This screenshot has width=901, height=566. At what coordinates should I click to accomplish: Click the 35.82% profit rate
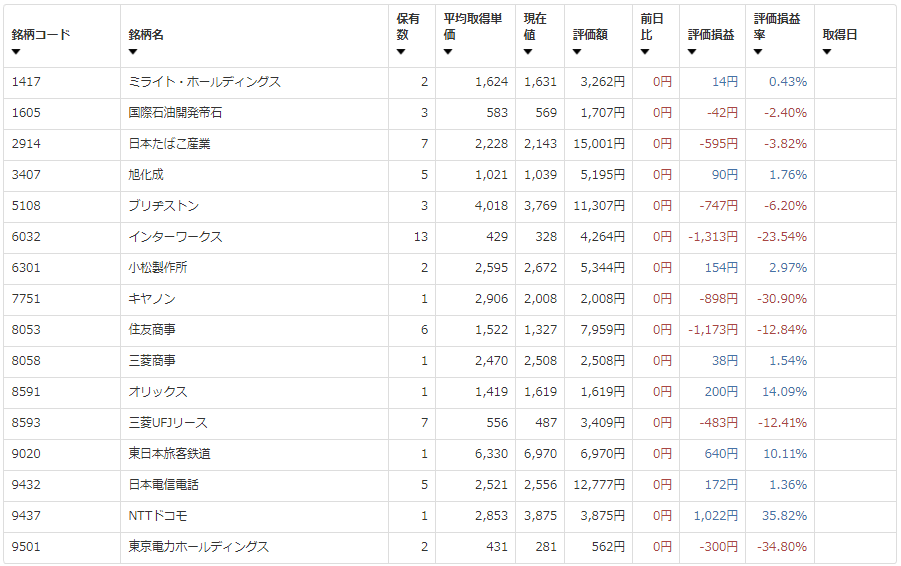[x=784, y=516]
